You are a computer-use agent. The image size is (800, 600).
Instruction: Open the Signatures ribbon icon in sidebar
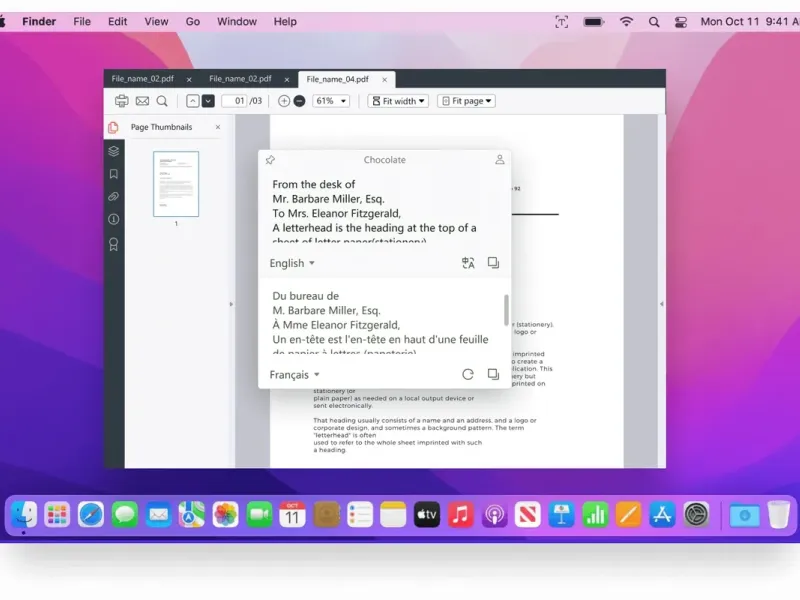[114, 244]
